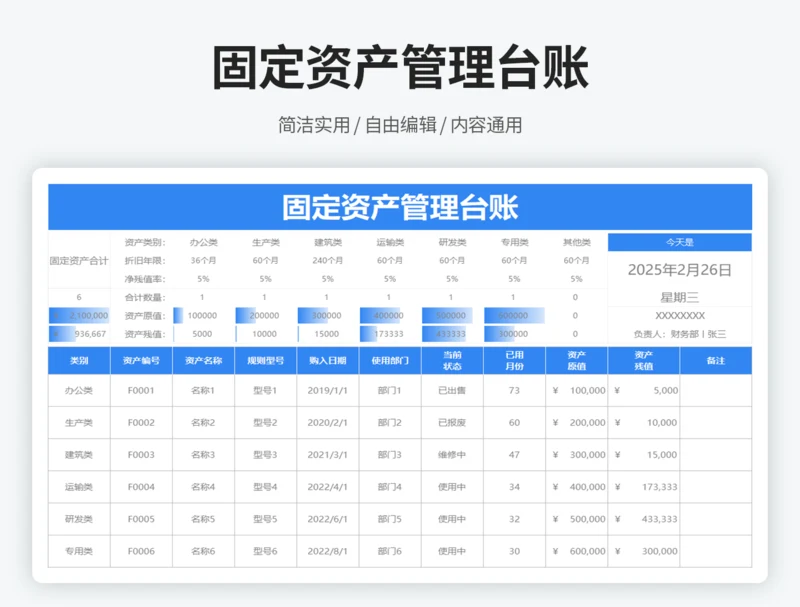Select the 型号6 model cell
Viewport: 800px width, 607px height.
click(x=265, y=551)
